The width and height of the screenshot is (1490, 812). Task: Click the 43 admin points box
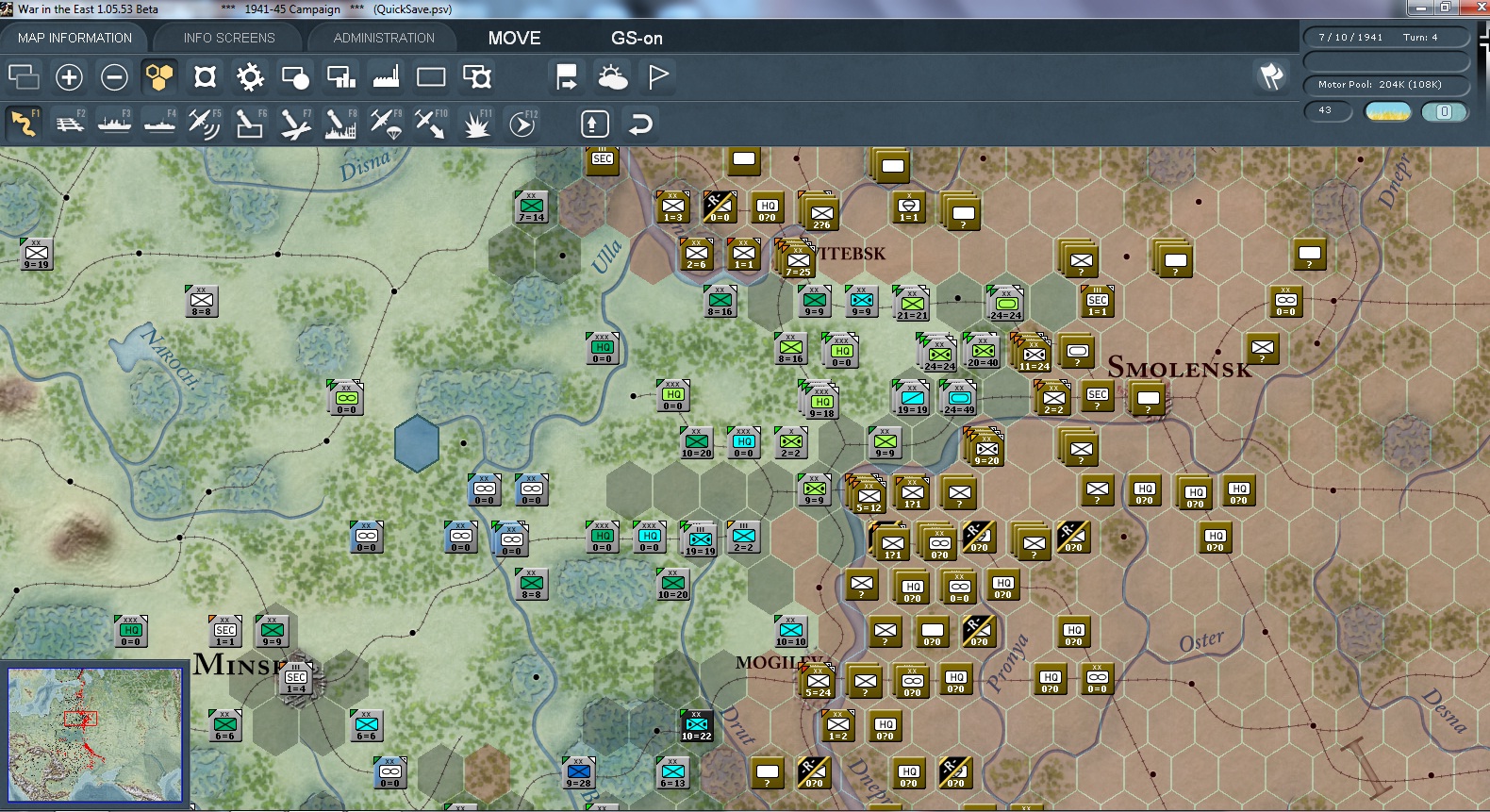1326,111
